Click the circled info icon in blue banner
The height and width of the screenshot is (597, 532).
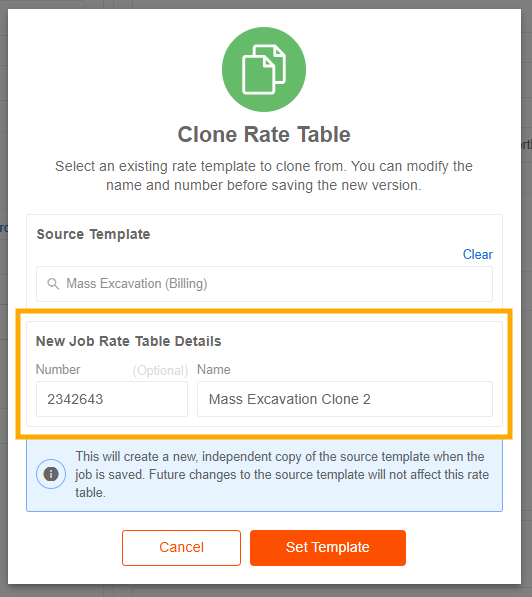tap(51, 474)
